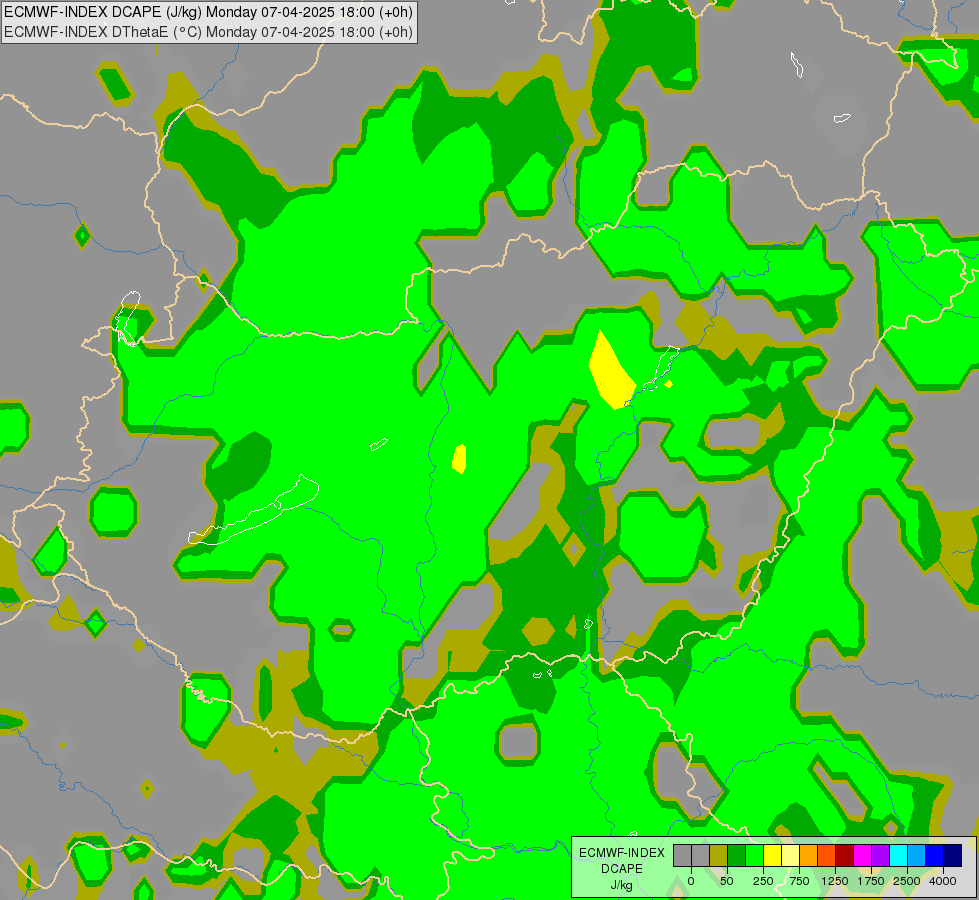Select the dark red legend swatch
The width and height of the screenshot is (979, 900).
tap(845, 855)
